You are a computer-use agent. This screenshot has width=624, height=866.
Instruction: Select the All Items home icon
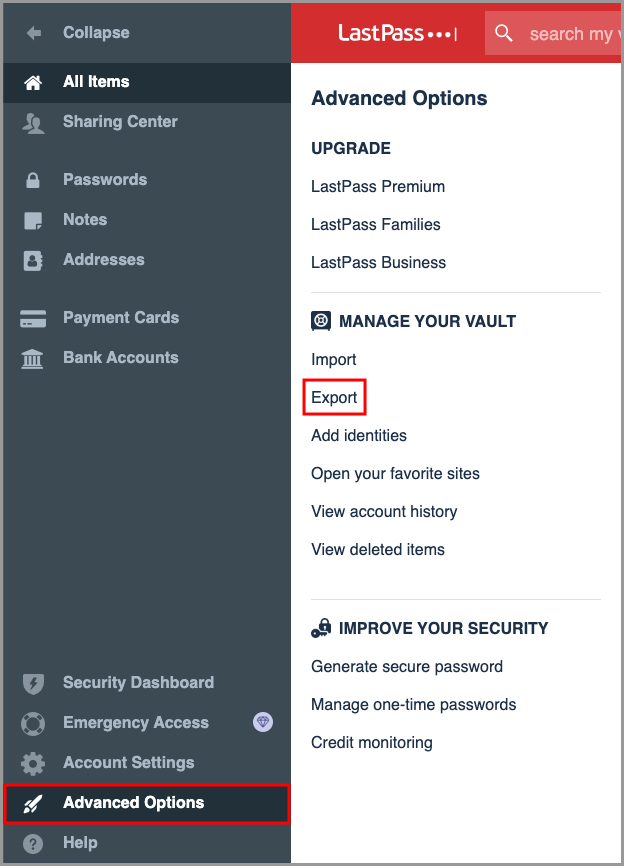click(33, 82)
